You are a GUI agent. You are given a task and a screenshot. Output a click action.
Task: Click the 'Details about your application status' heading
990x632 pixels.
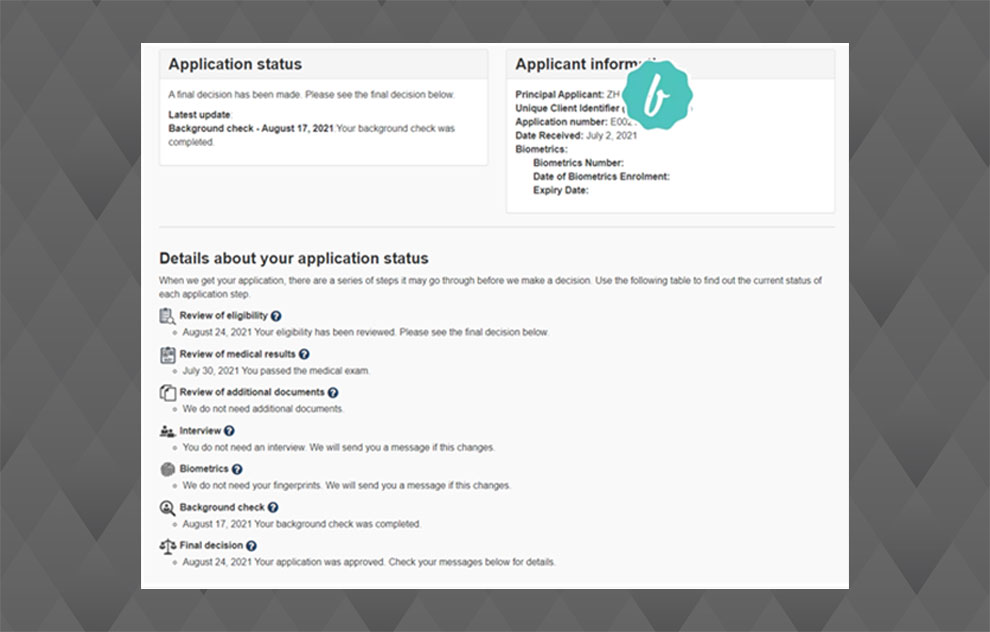click(x=293, y=258)
